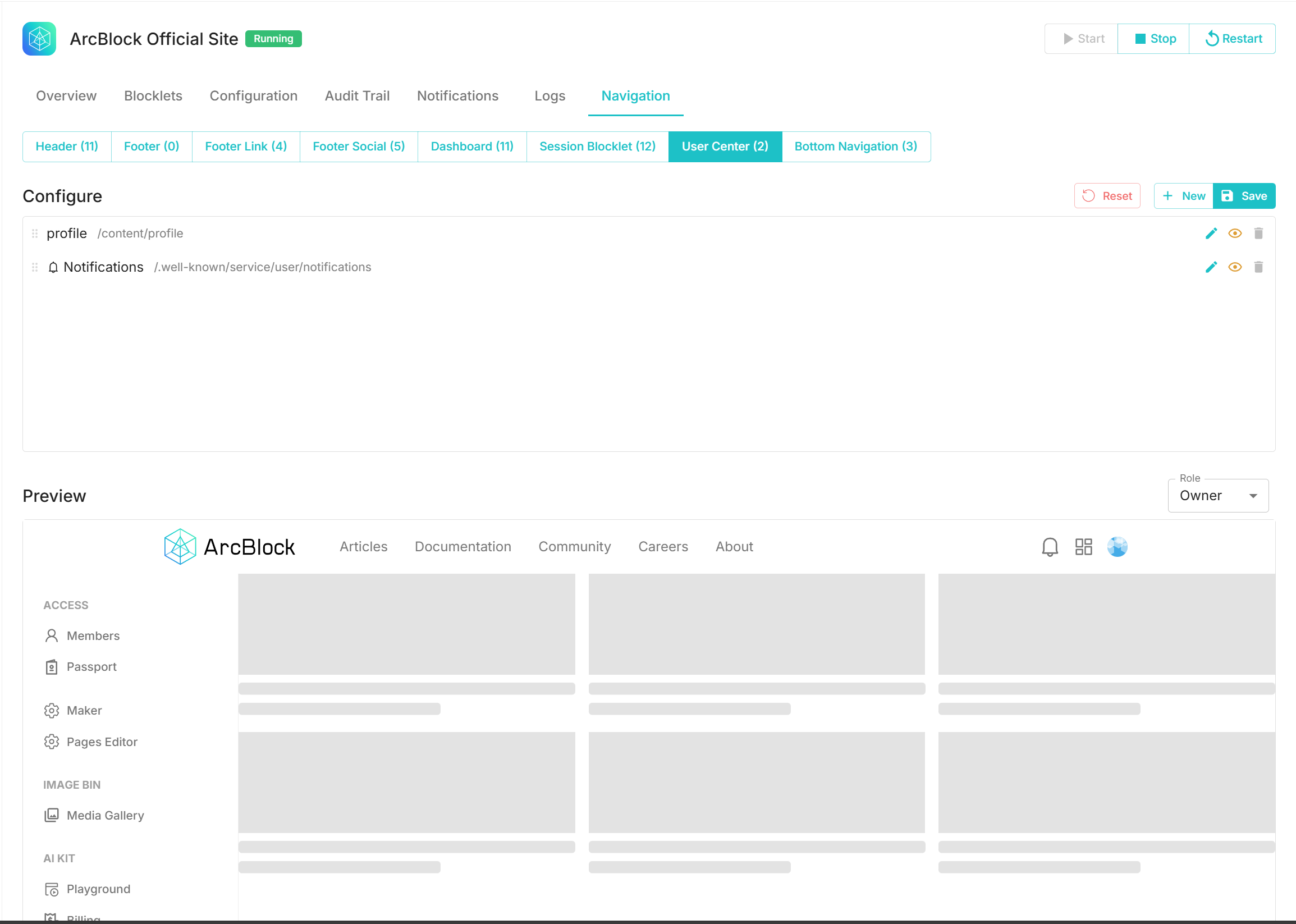The height and width of the screenshot is (924, 1296).
Task: Open Members in the preview sidebar
Action: tap(93, 635)
